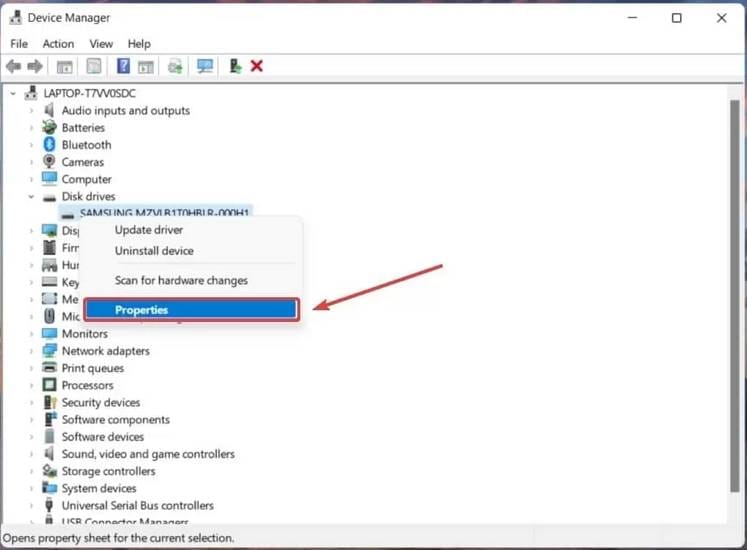Click the Audio inputs and outputs speaker icon
The height and width of the screenshot is (550, 747).
click(49, 111)
